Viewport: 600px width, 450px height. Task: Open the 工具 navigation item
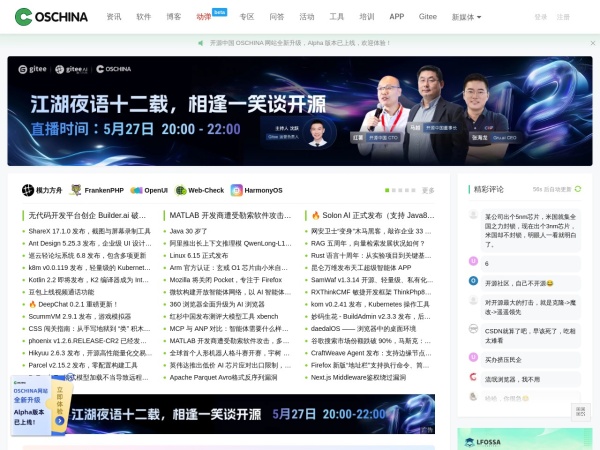pos(336,17)
